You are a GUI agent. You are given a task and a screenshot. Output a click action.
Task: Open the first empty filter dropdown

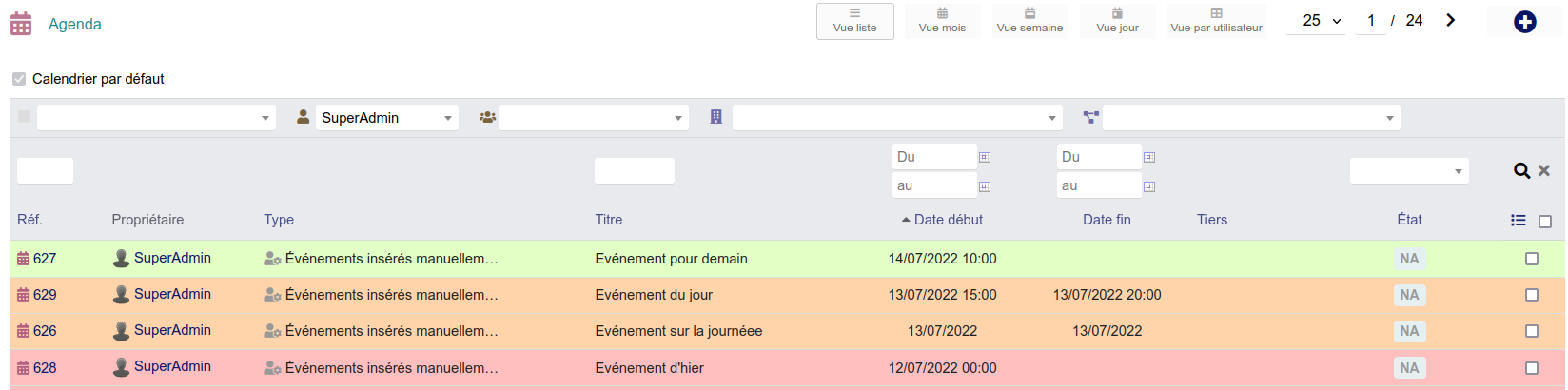[x=156, y=118]
